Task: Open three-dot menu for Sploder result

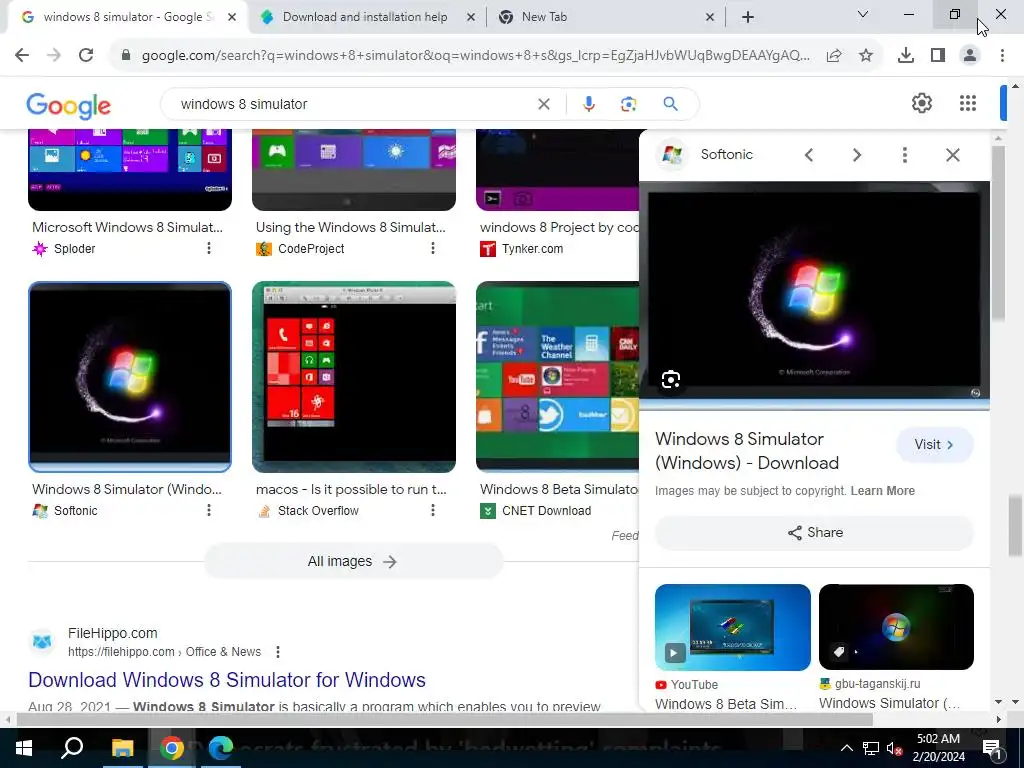Action: coord(209,248)
